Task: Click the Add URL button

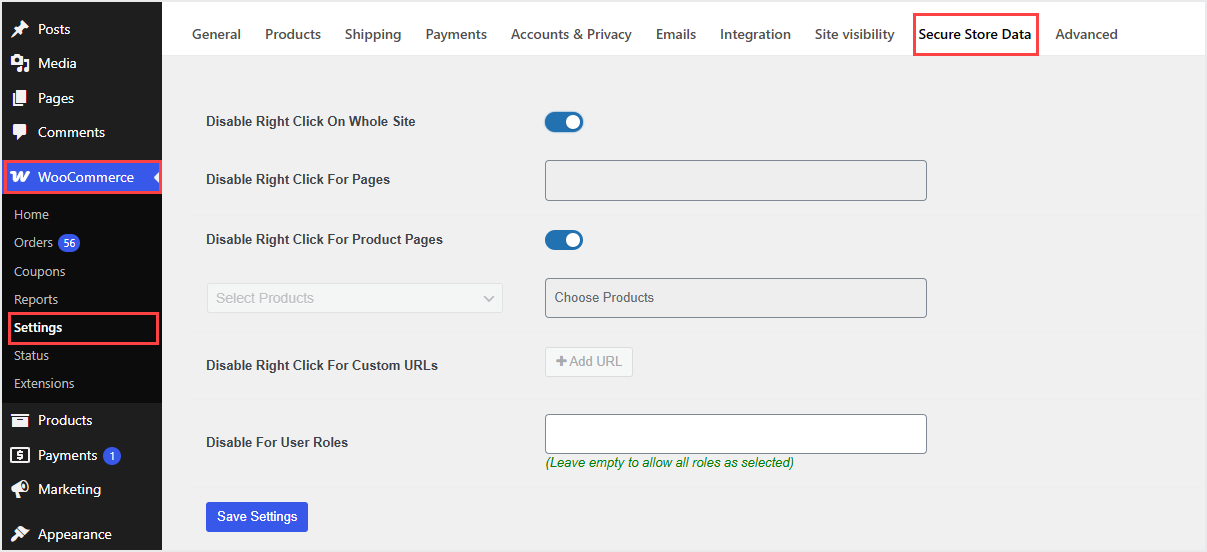Action: [x=589, y=362]
